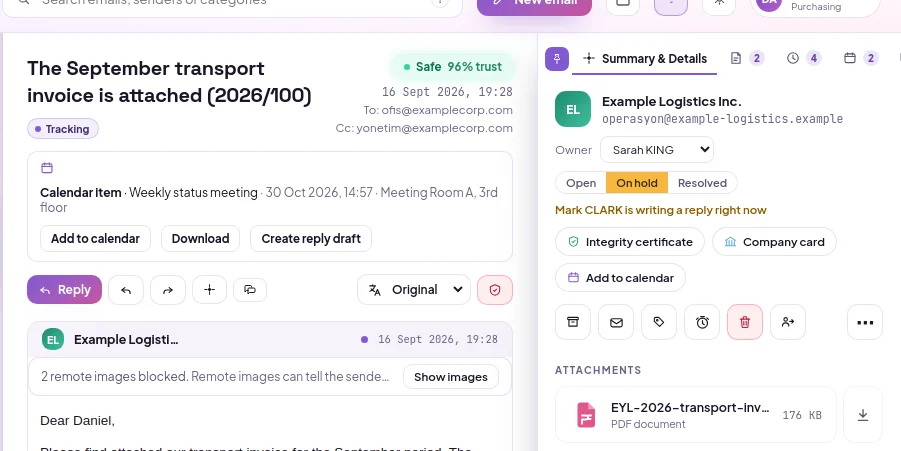Click Create reply draft

pos(311,238)
